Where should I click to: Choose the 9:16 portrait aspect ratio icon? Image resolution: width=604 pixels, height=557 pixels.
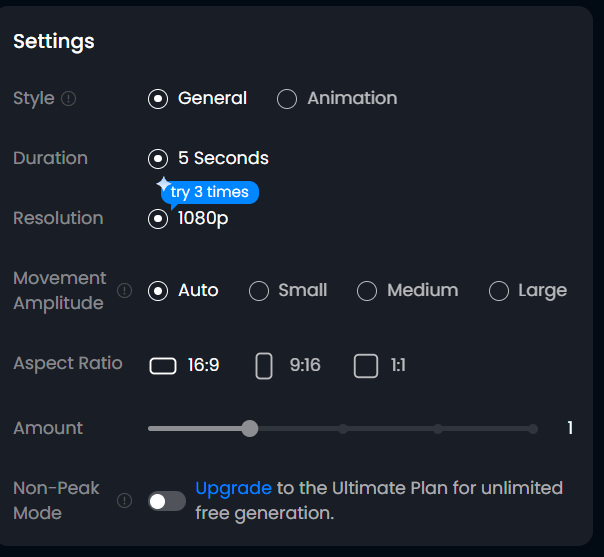pos(264,366)
